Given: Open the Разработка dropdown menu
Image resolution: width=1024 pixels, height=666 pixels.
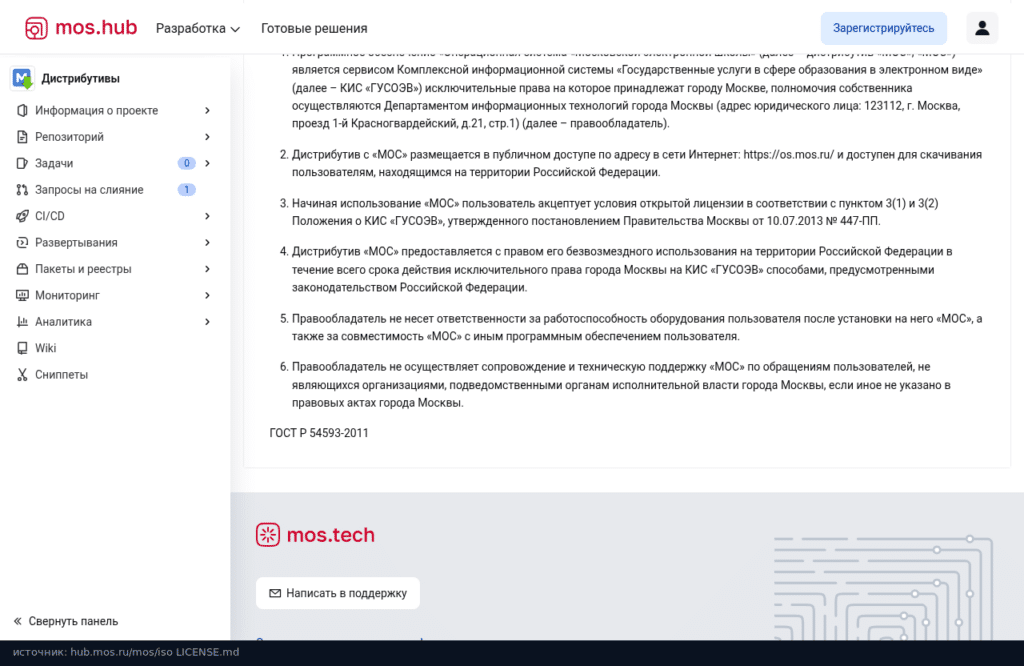Looking at the screenshot, I should (198, 28).
